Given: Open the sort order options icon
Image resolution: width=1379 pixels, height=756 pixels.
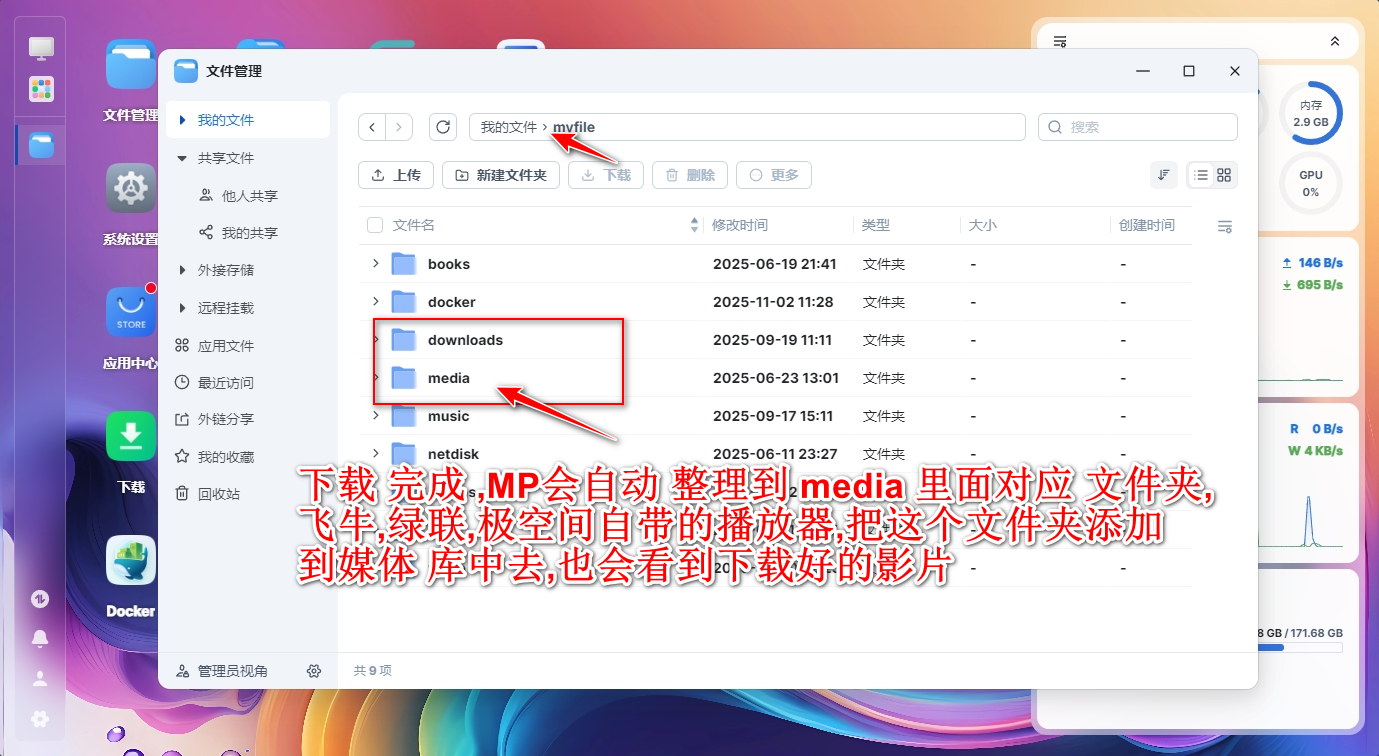Looking at the screenshot, I should coord(1163,175).
